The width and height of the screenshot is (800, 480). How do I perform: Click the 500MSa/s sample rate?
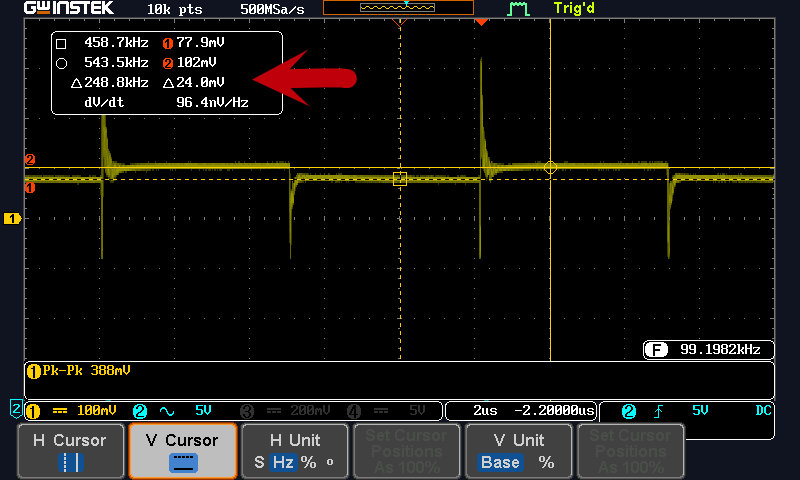click(272, 9)
